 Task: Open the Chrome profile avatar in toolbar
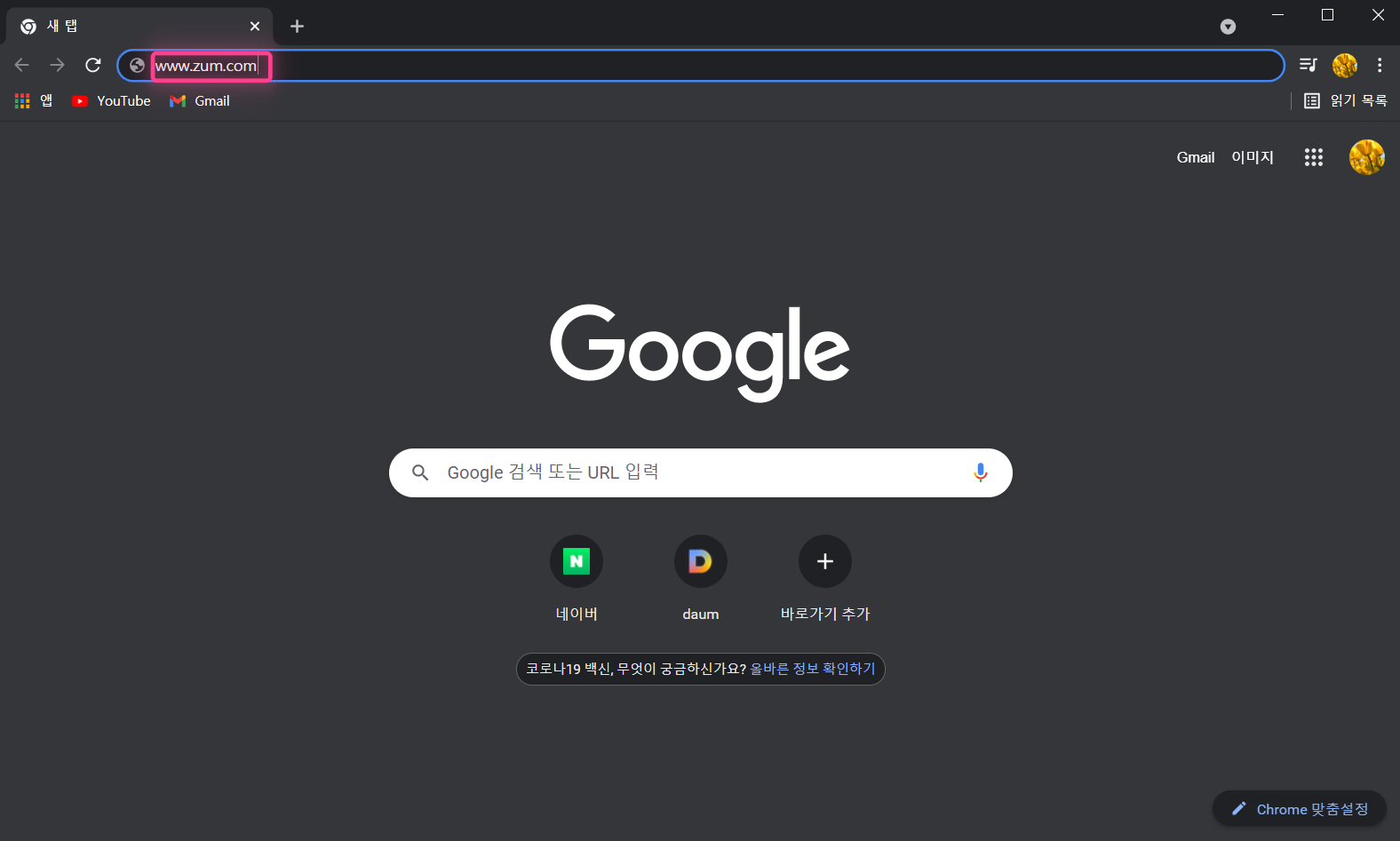pos(1345,65)
